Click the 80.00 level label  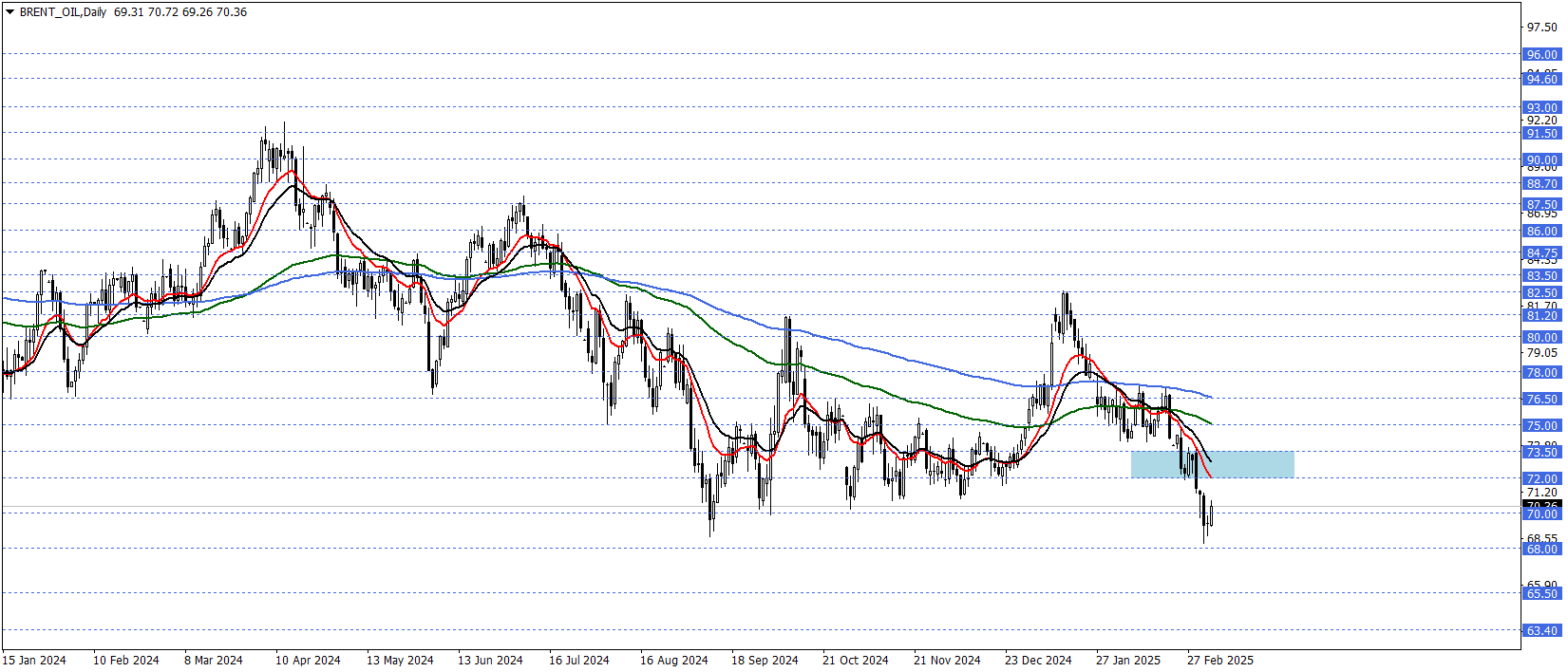click(1541, 338)
